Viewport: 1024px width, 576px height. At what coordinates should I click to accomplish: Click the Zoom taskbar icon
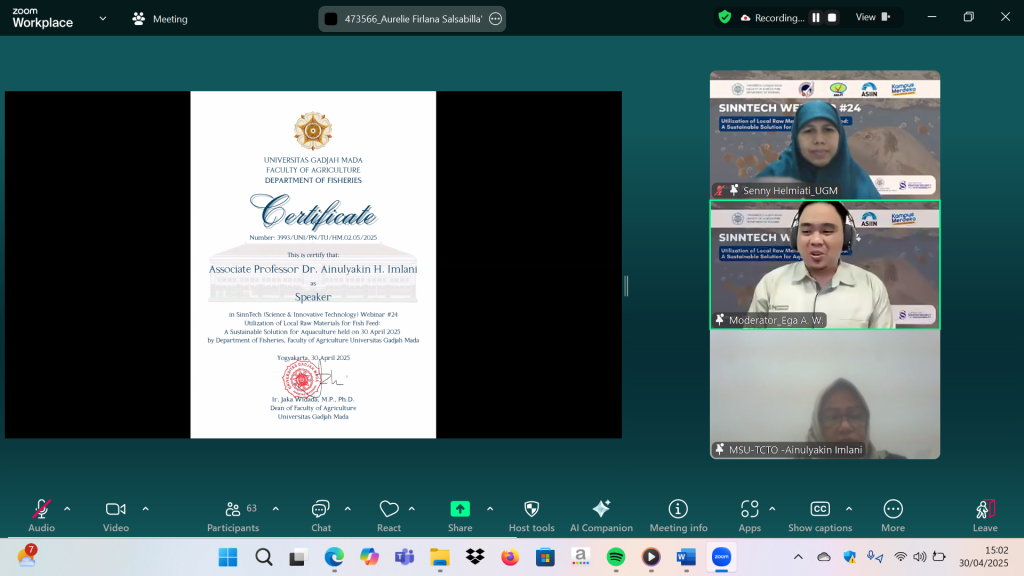tap(721, 557)
